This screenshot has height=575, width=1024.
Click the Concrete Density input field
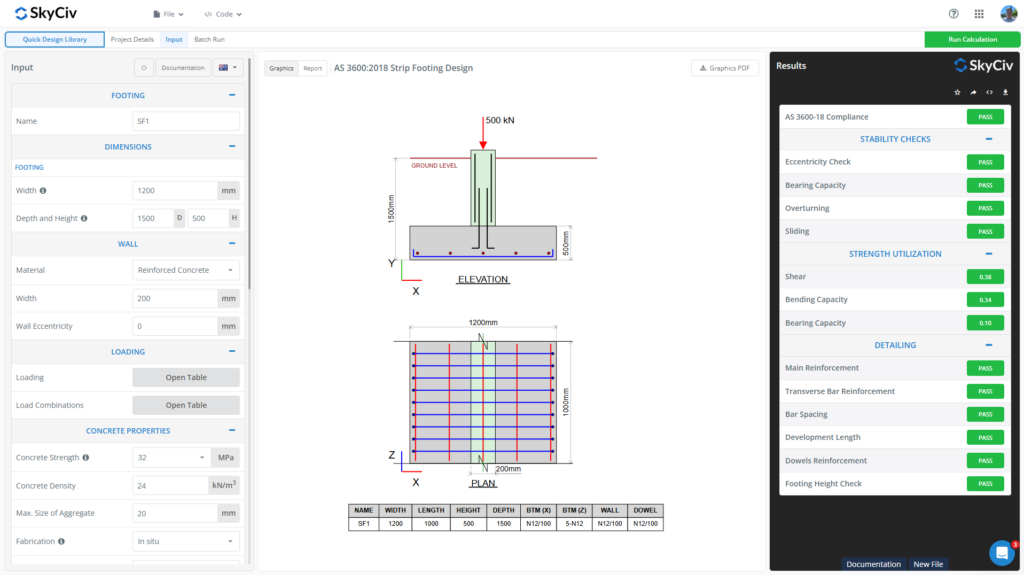point(170,485)
